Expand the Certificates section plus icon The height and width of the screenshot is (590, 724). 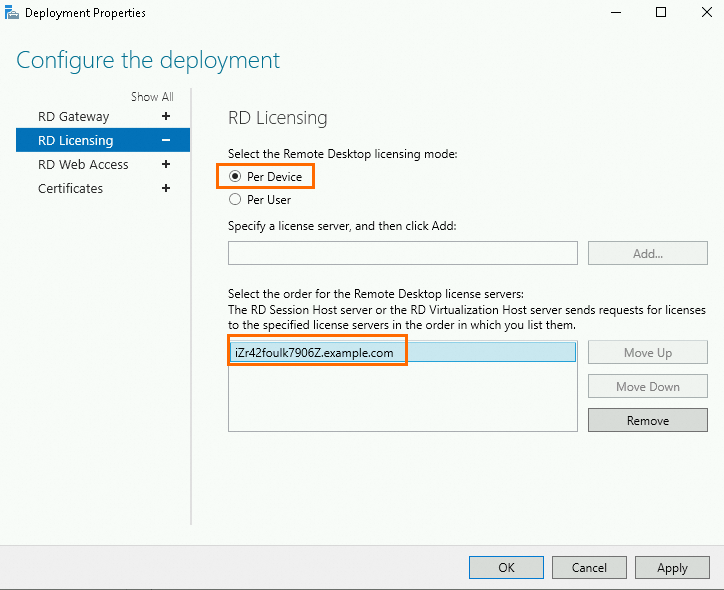point(166,188)
